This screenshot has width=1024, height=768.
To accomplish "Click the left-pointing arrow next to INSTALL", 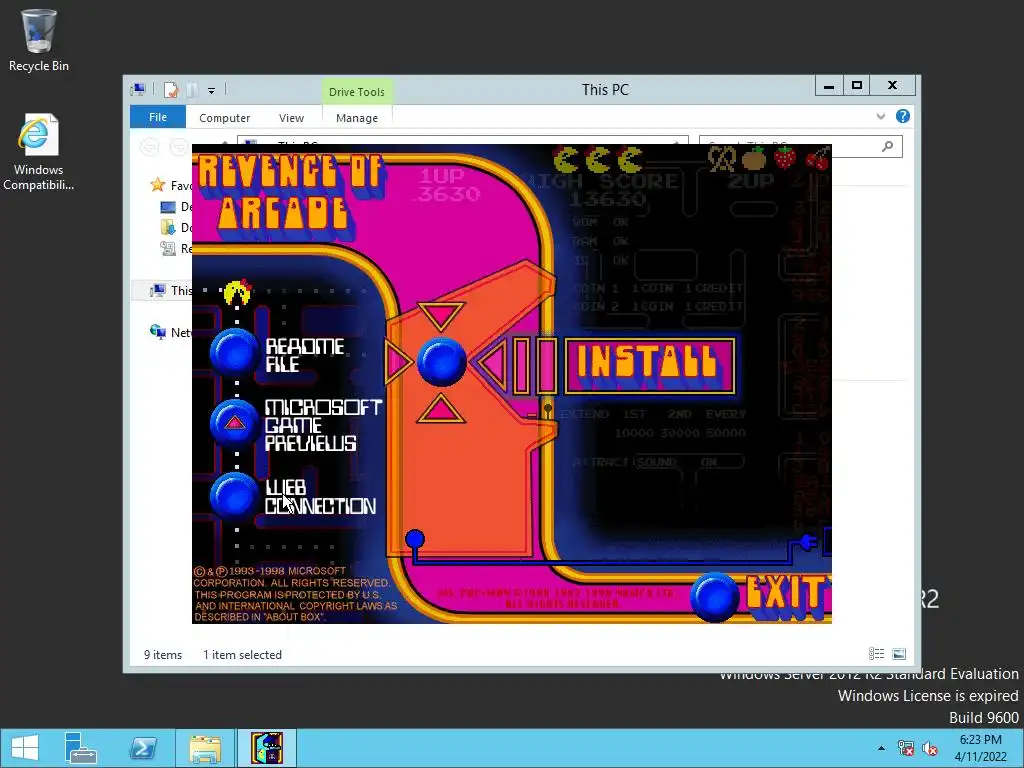I will pos(492,364).
